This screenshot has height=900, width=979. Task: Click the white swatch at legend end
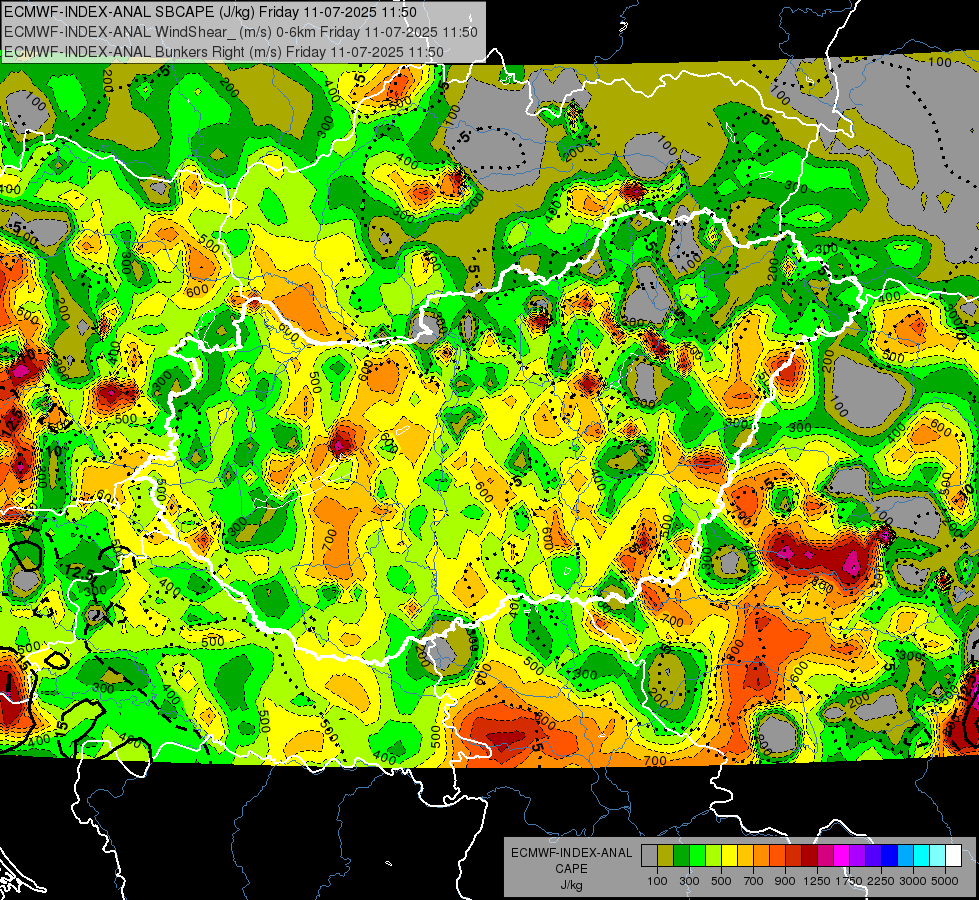[x=953, y=855]
